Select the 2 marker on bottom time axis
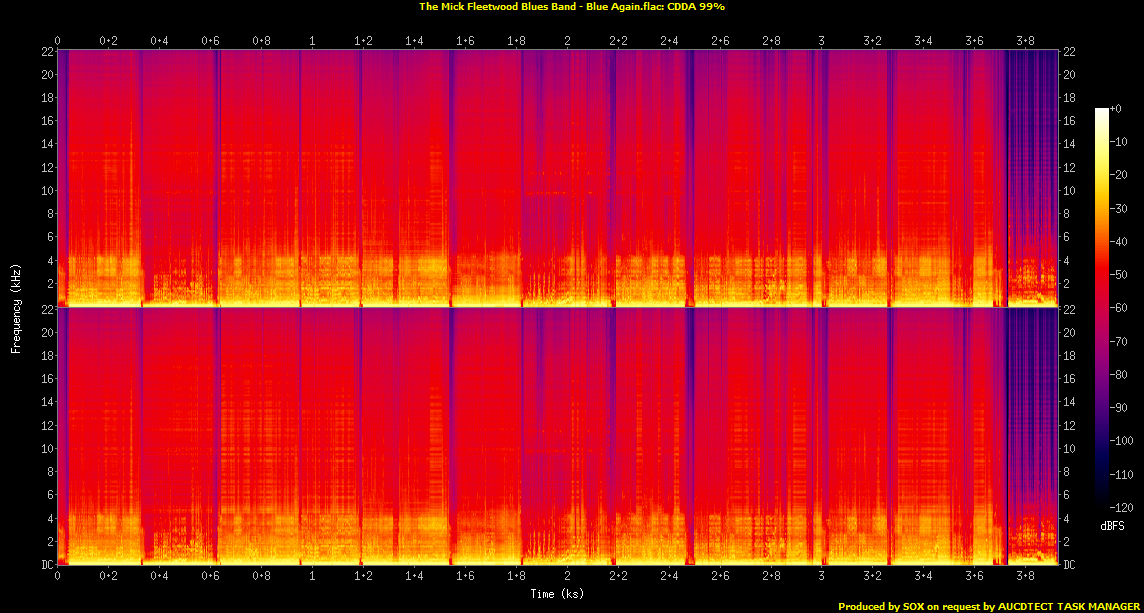1144x613 pixels. point(567,577)
